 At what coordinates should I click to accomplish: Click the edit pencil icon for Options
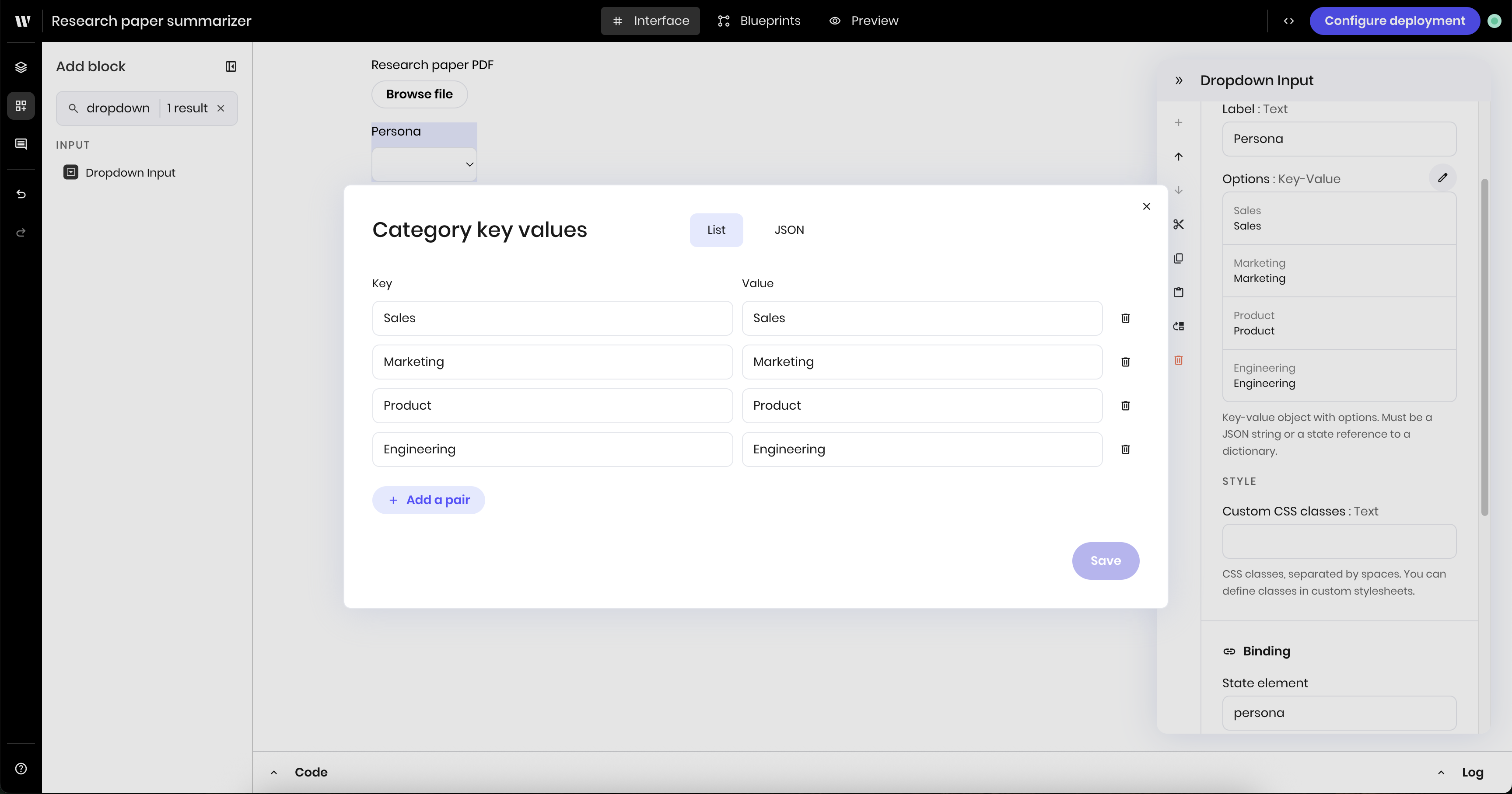pos(1442,178)
